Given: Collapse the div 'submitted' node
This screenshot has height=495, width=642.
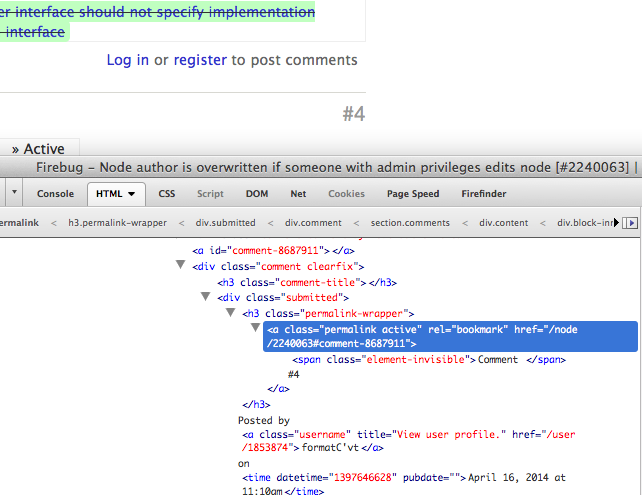Looking at the screenshot, I should pyautogui.click(x=207, y=297).
